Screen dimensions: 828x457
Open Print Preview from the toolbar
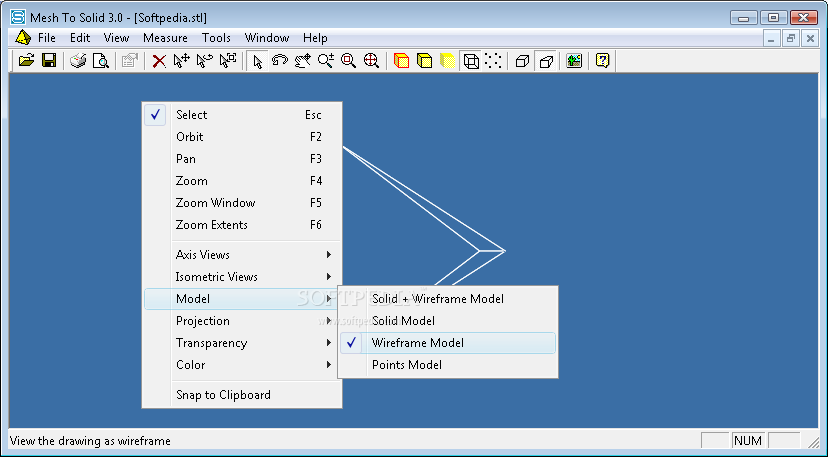[x=101, y=61]
